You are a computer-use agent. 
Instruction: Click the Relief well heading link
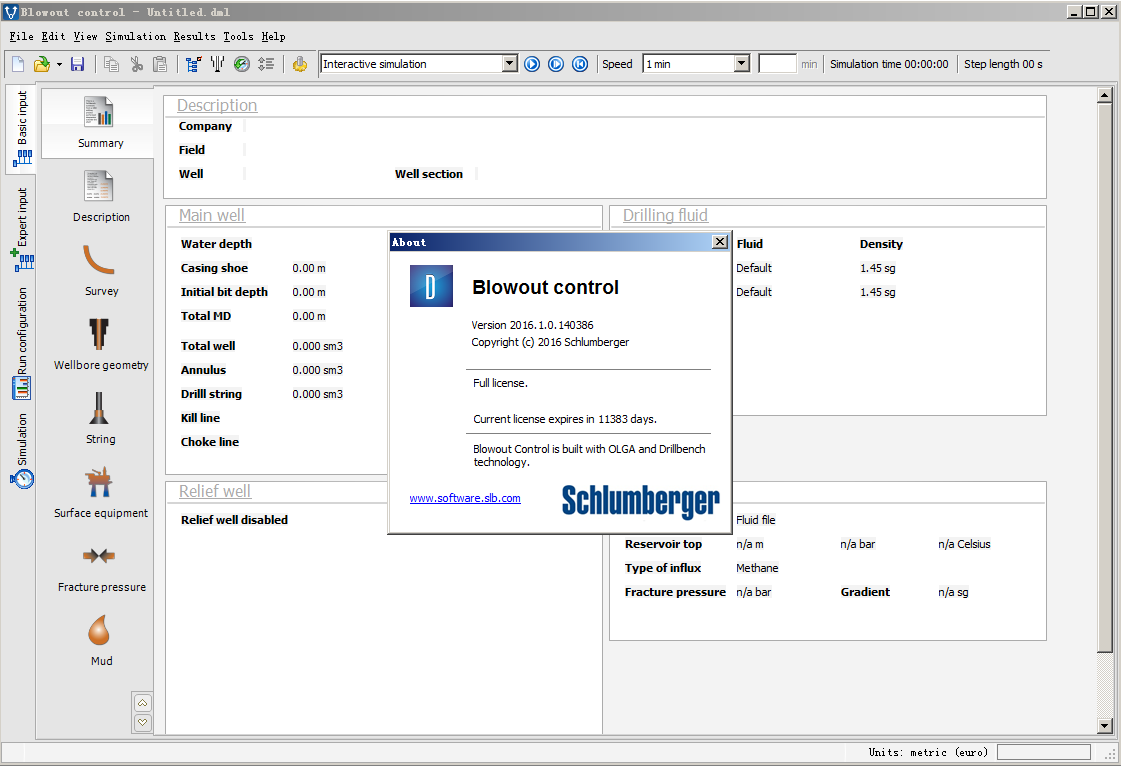214,491
